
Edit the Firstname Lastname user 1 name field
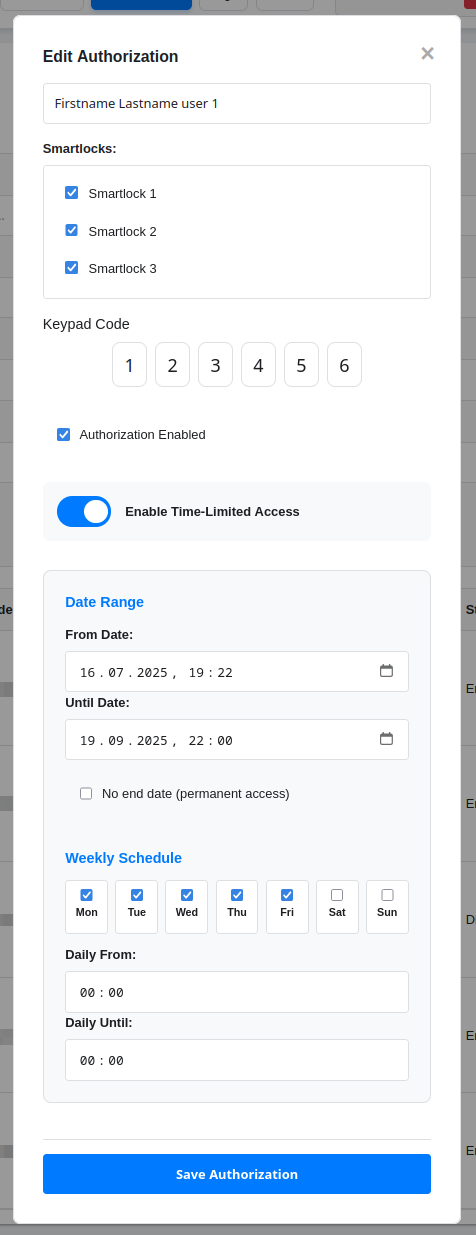point(237,103)
